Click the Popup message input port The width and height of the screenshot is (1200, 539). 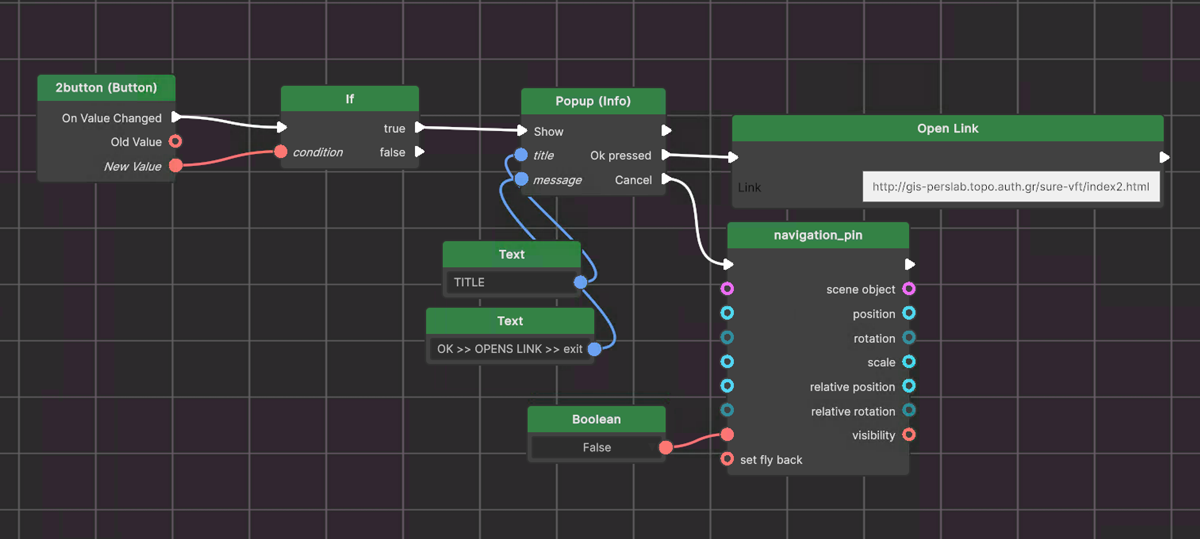tap(521, 180)
